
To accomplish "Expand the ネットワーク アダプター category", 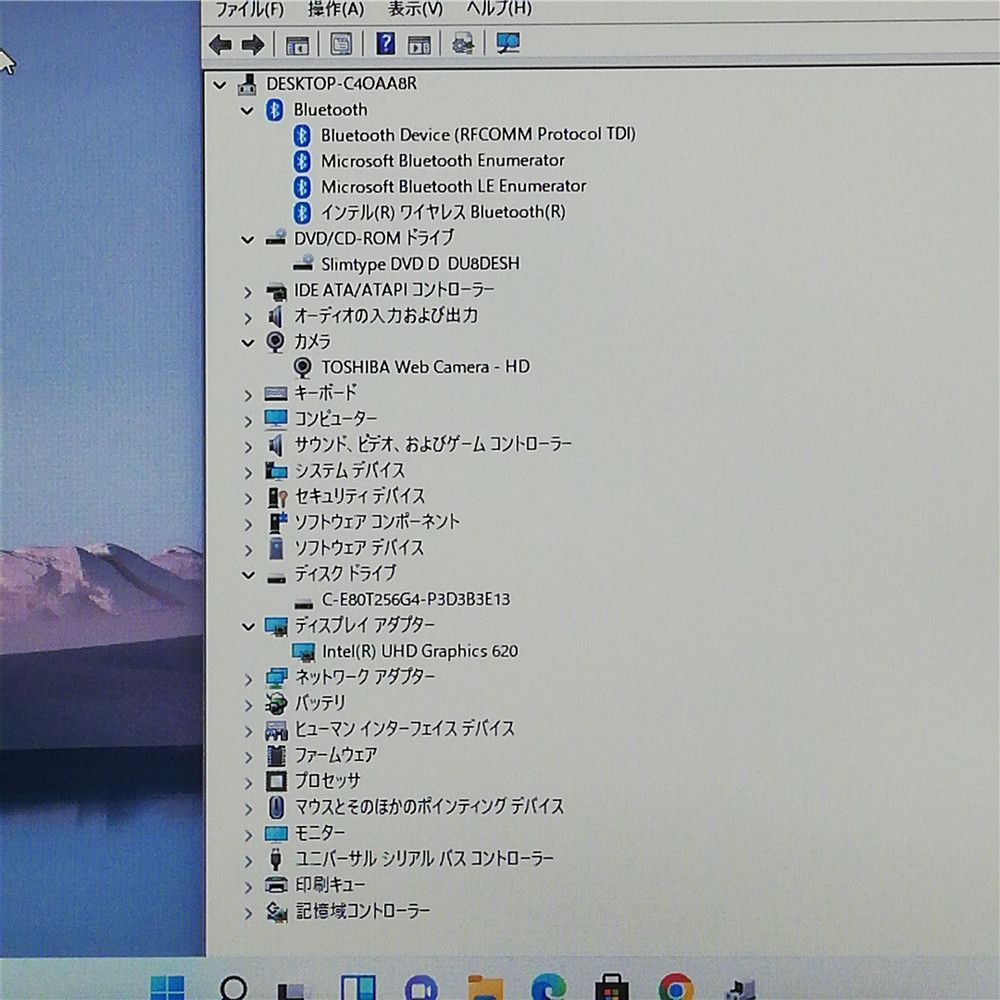I will [248, 678].
